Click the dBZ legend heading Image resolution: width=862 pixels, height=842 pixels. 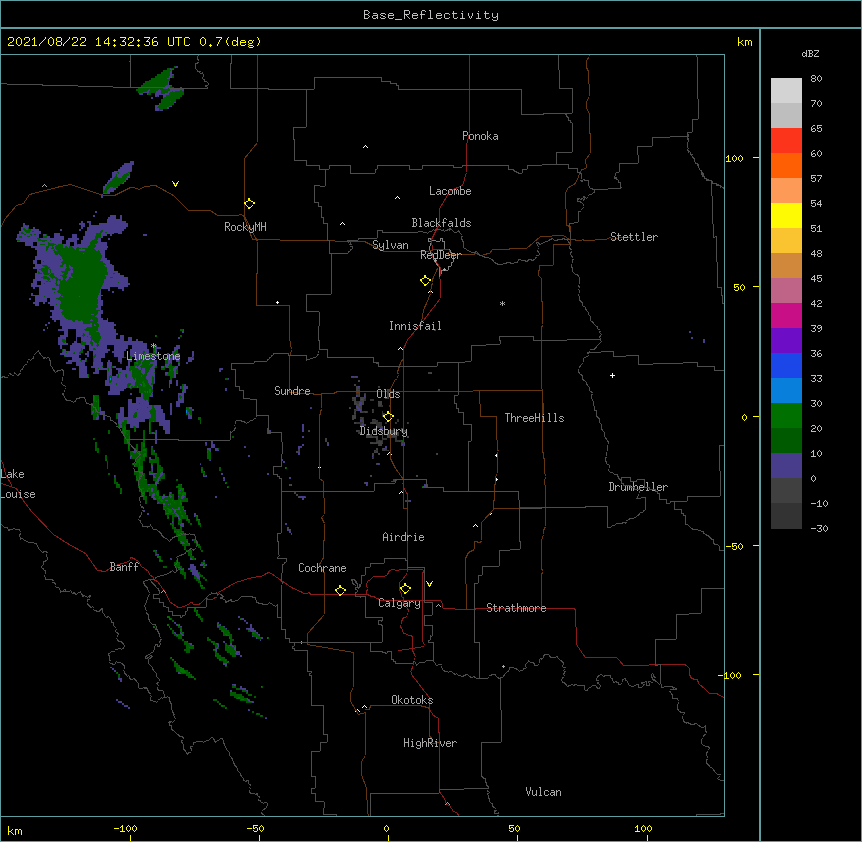(810, 53)
